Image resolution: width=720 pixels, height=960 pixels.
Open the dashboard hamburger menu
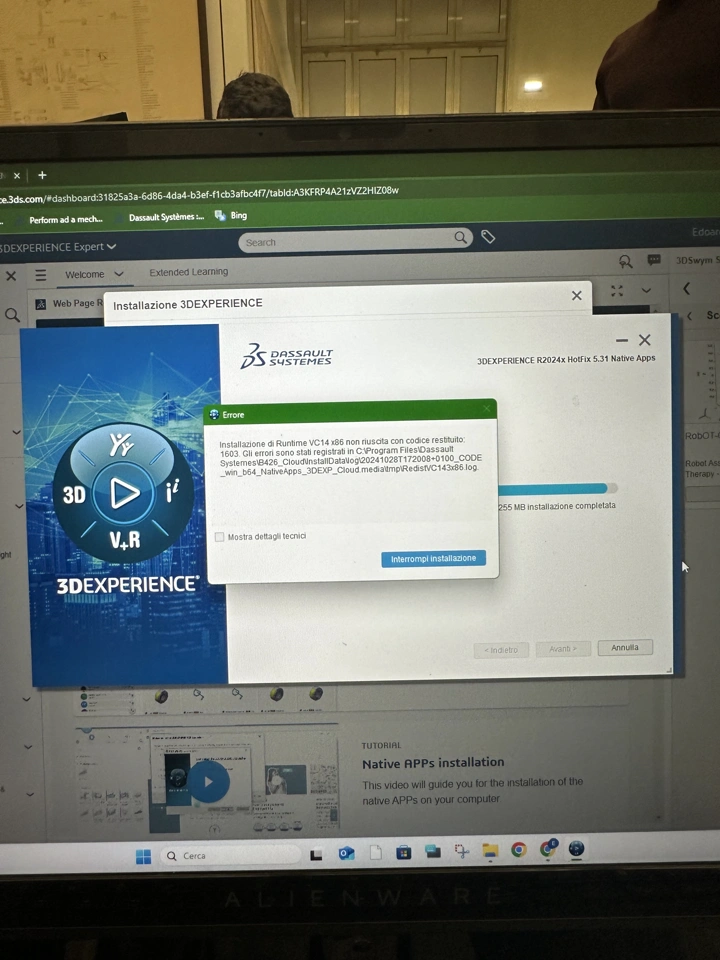pyautogui.click(x=40, y=276)
